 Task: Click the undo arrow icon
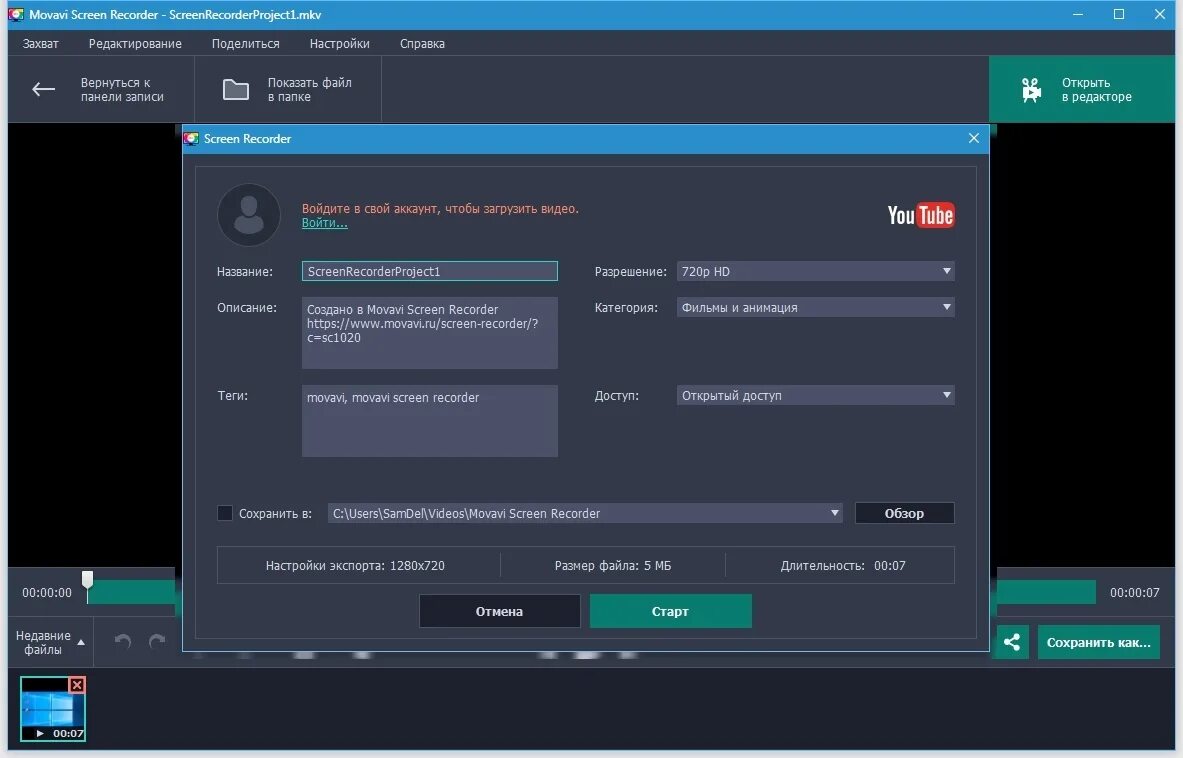123,641
